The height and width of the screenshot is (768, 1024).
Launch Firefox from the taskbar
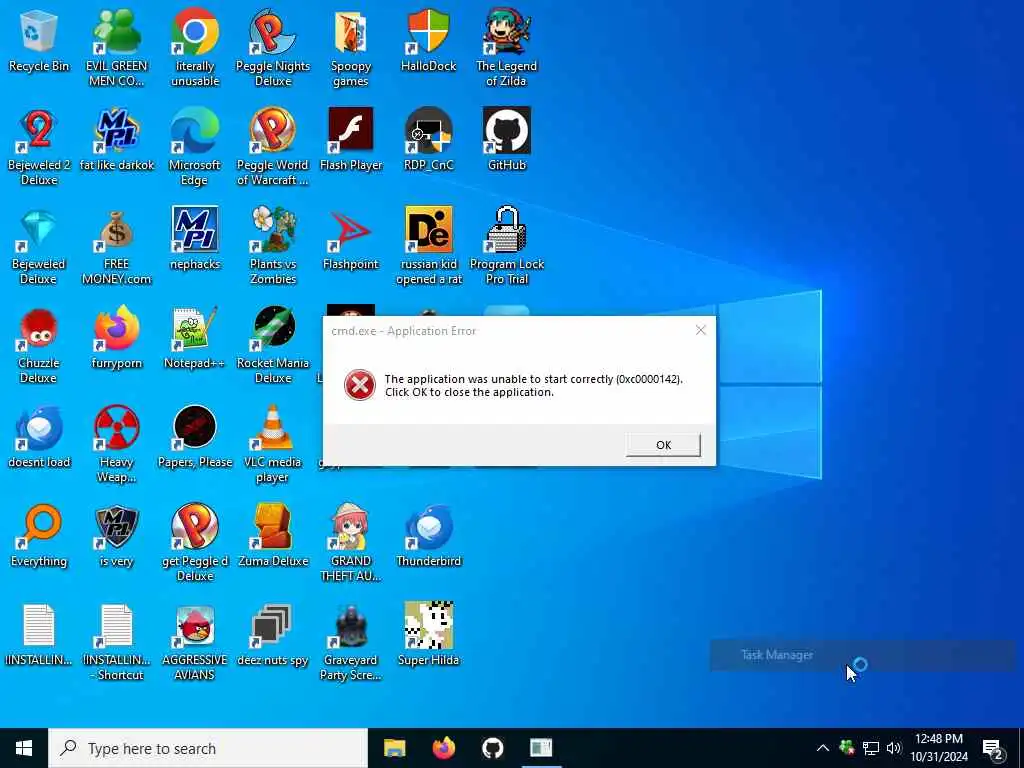click(443, 748)
